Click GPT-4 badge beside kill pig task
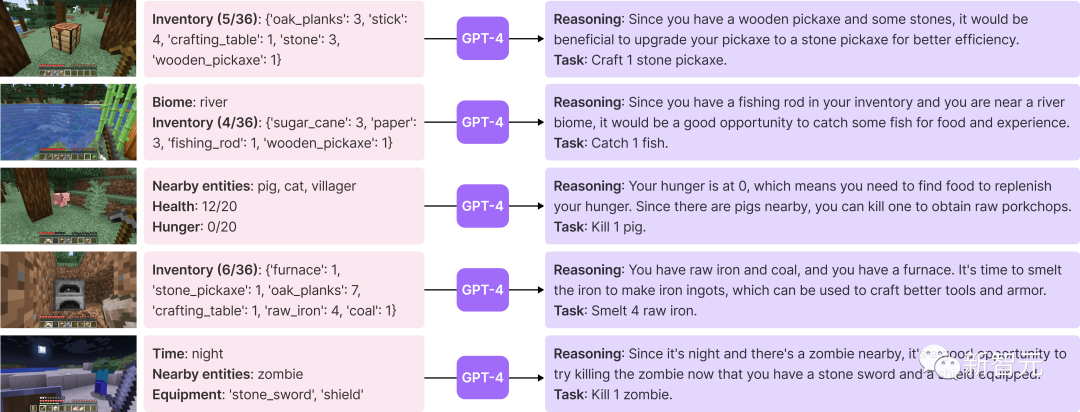 tap(482, 207)
